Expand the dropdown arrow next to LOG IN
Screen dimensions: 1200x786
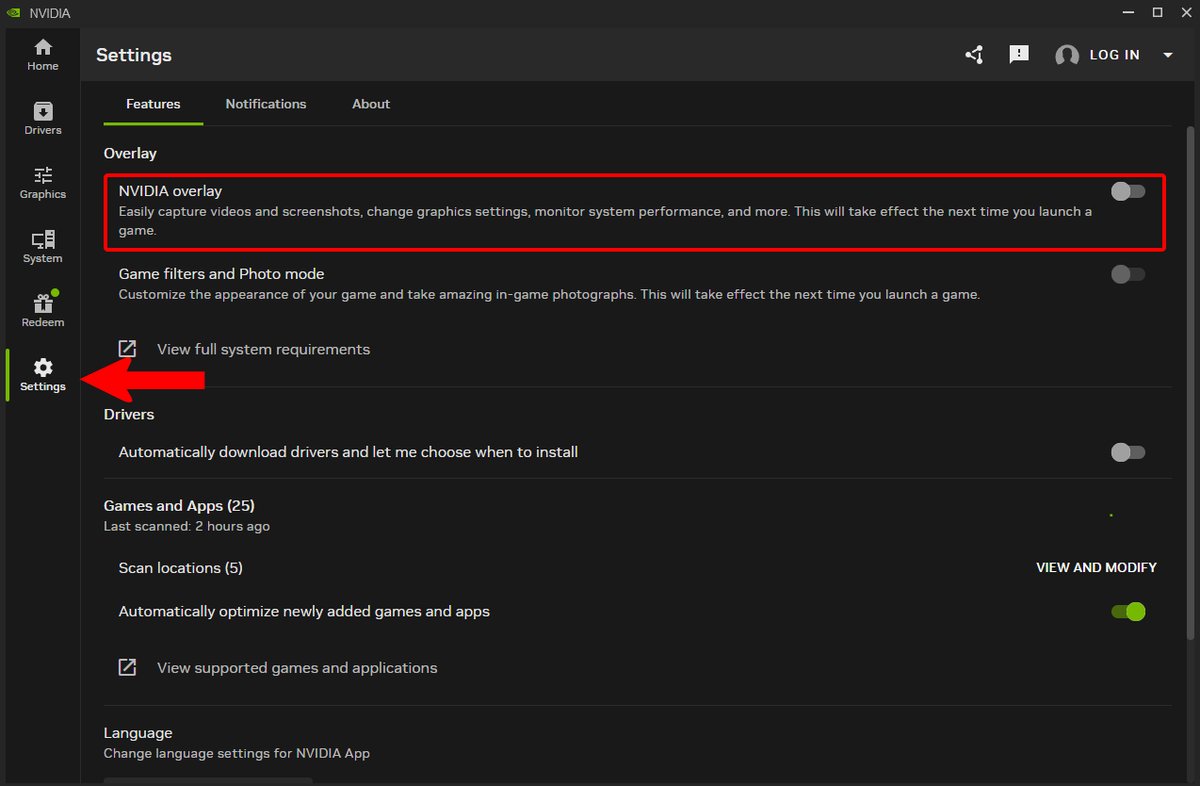pyautogui.click(x=1167, y=55)
